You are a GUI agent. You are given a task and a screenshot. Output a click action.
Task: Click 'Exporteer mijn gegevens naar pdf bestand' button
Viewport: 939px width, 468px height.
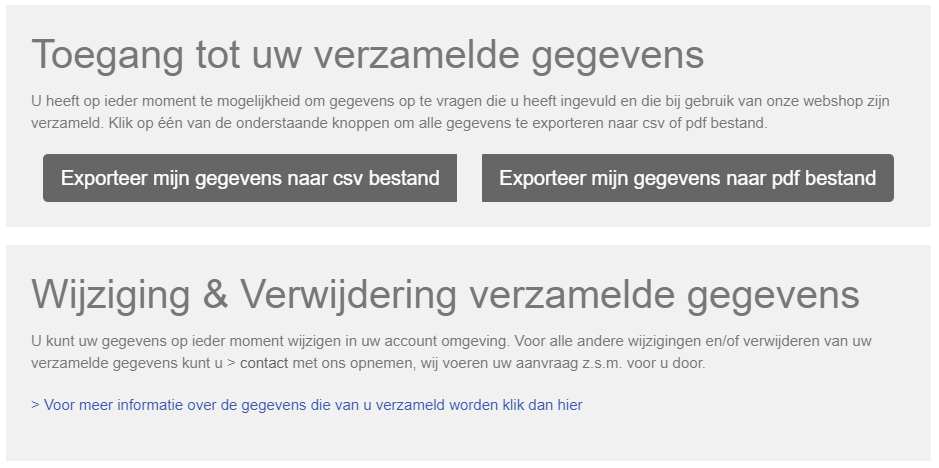pos(687,178)
